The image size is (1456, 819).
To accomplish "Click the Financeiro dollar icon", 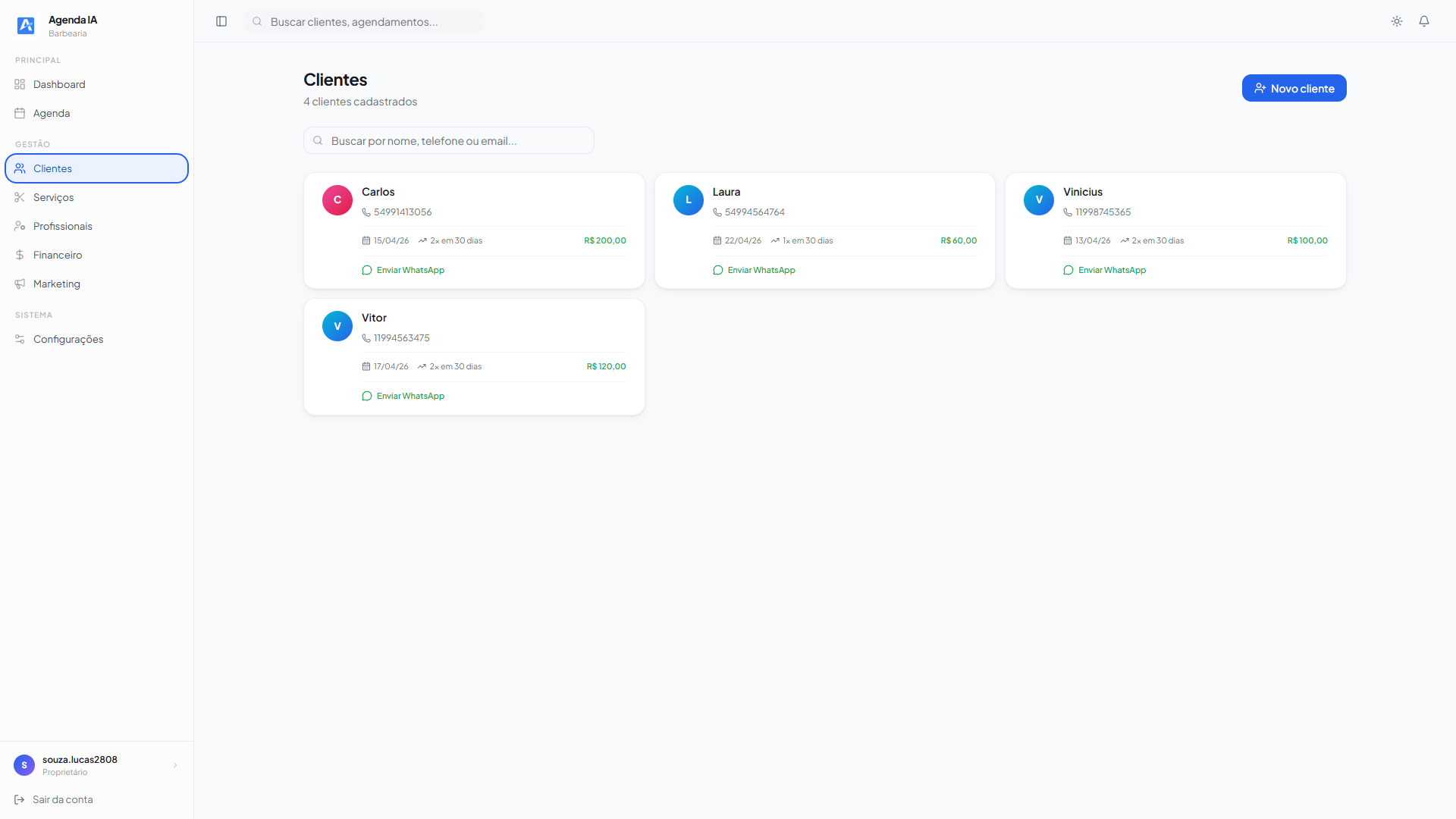I will click(20, 255).
